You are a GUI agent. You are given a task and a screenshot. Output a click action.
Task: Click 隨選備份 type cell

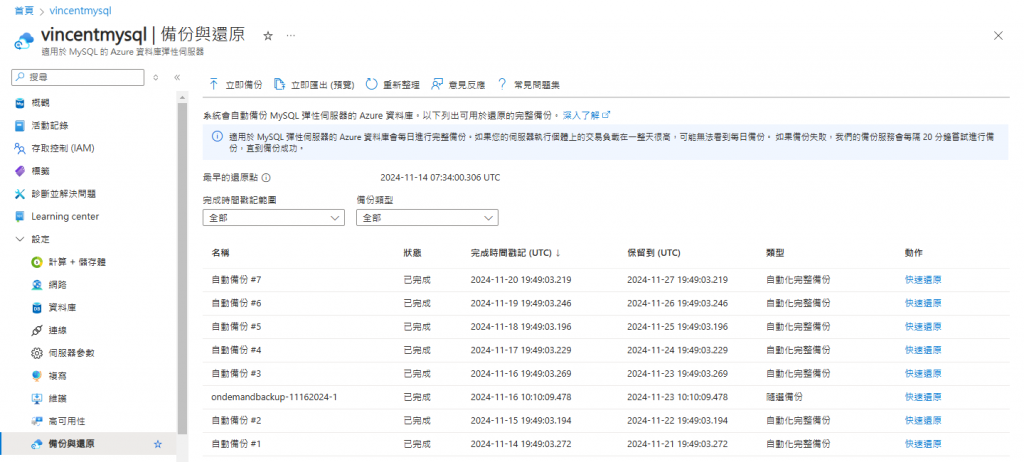point(784,397)
